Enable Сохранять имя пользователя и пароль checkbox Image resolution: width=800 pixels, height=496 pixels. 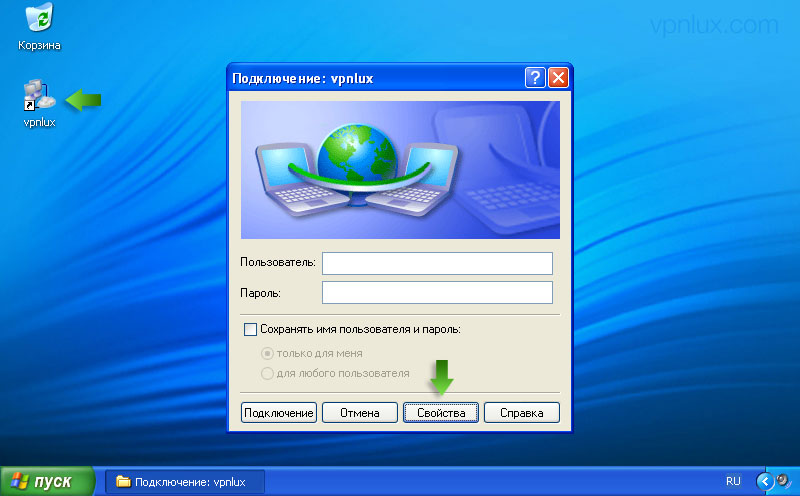pos(251,329)
